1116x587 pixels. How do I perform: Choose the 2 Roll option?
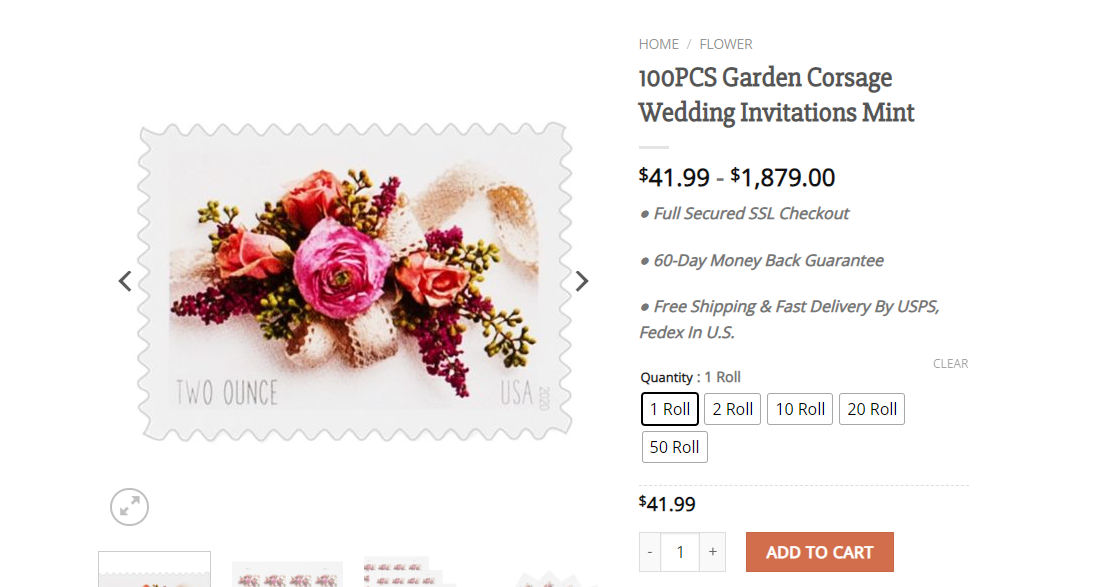pyautogui.click(x=733, y=409)
